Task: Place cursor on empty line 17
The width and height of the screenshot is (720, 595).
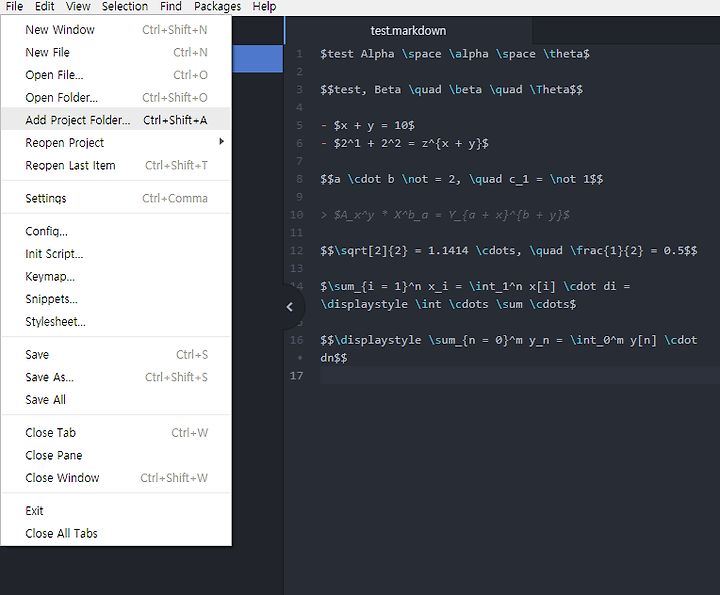Action: pyautogui.click(x=519, y=376)
